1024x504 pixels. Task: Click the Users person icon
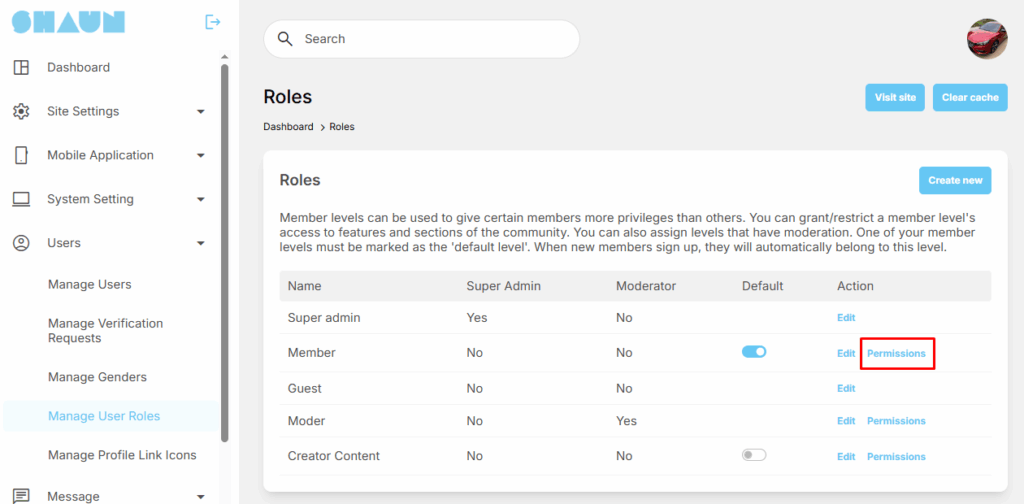pos(21,243)
